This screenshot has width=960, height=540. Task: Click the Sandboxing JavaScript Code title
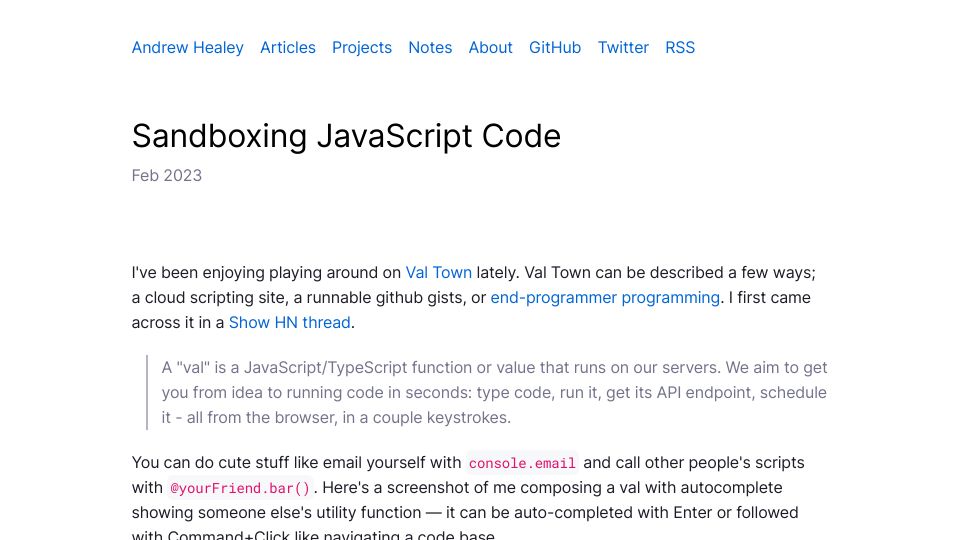click(346, 136)
